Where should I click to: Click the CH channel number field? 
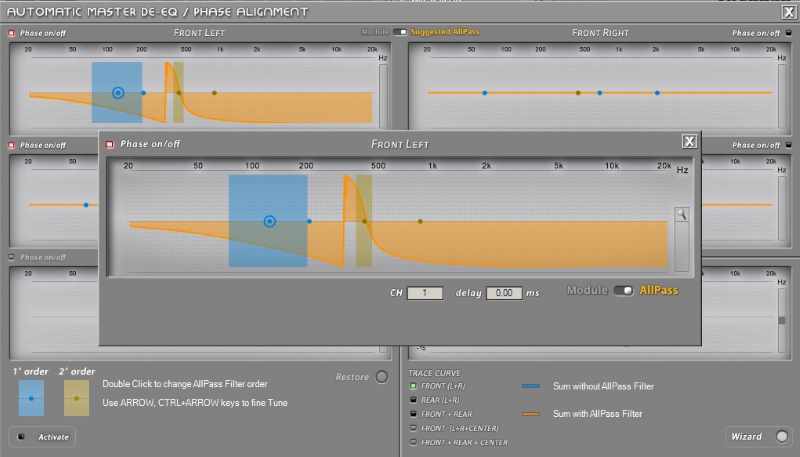coord(424,293)
